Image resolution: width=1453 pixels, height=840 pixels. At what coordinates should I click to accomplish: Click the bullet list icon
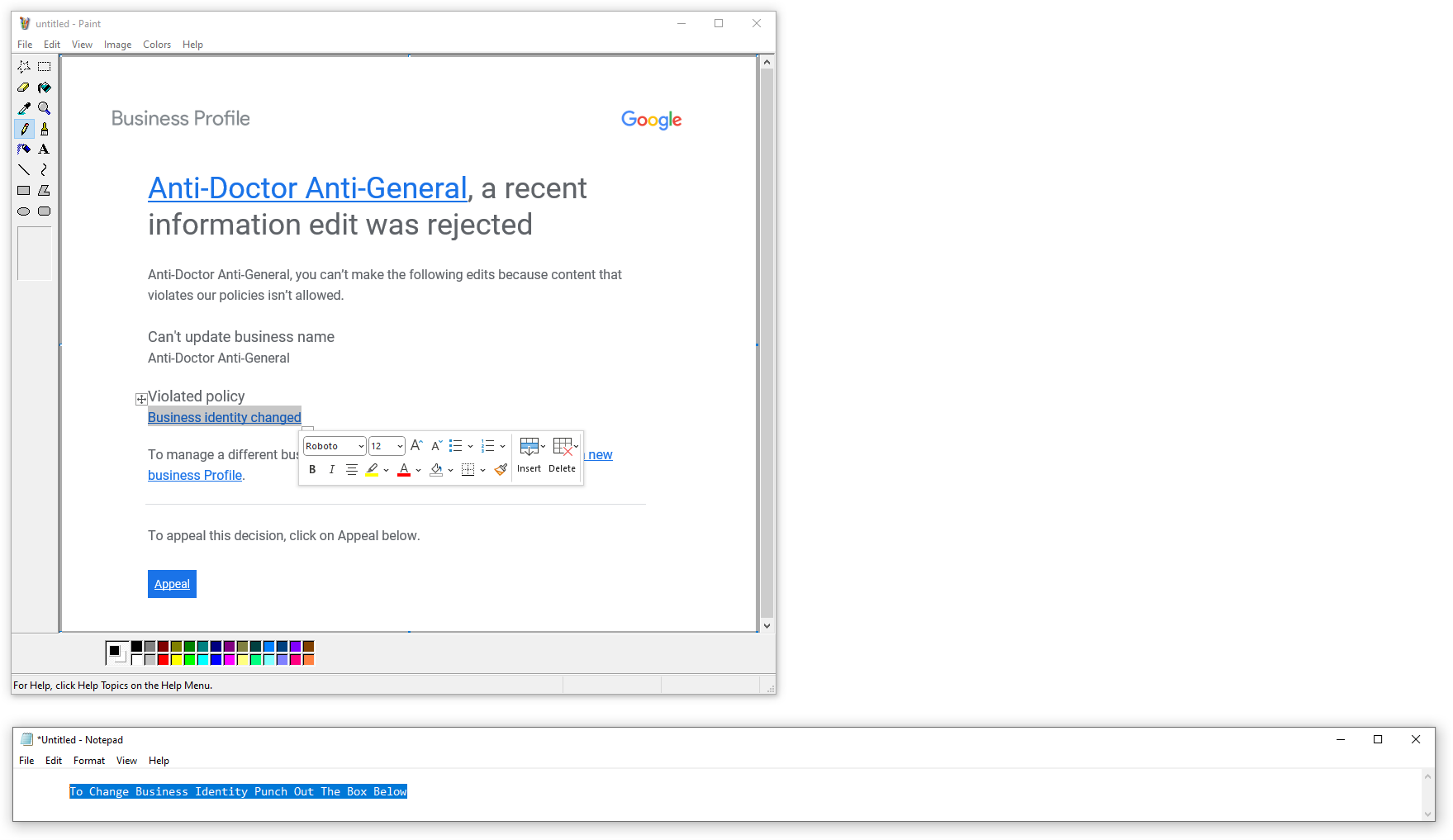pyautogui.click(x=456, y=446)
